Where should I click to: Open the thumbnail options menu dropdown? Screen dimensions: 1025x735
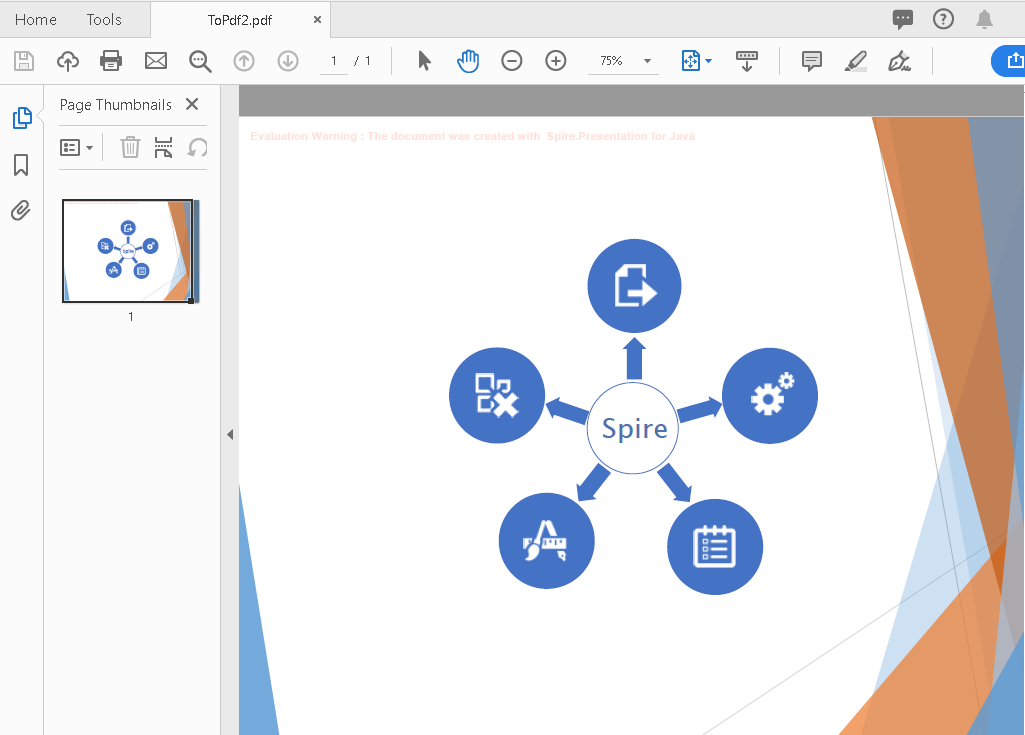click(x=76, y=147)
